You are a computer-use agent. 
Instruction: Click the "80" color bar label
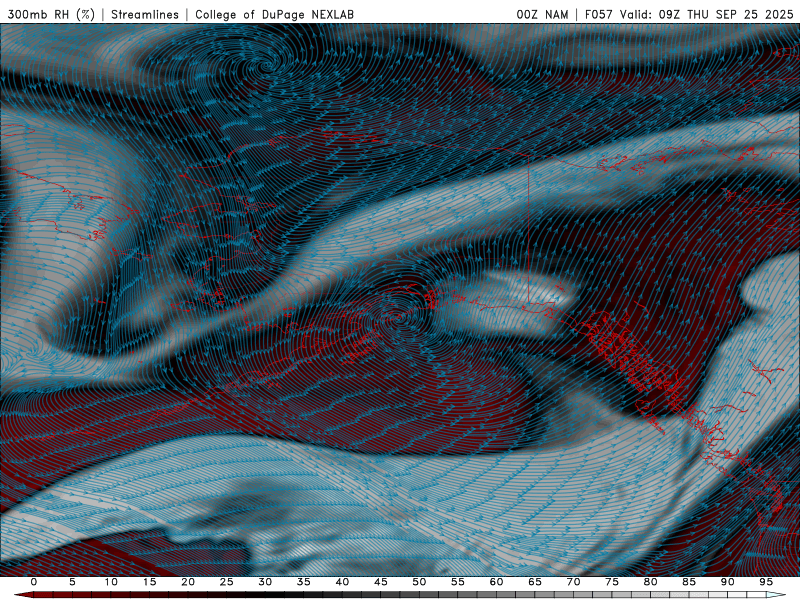(650, 582)
